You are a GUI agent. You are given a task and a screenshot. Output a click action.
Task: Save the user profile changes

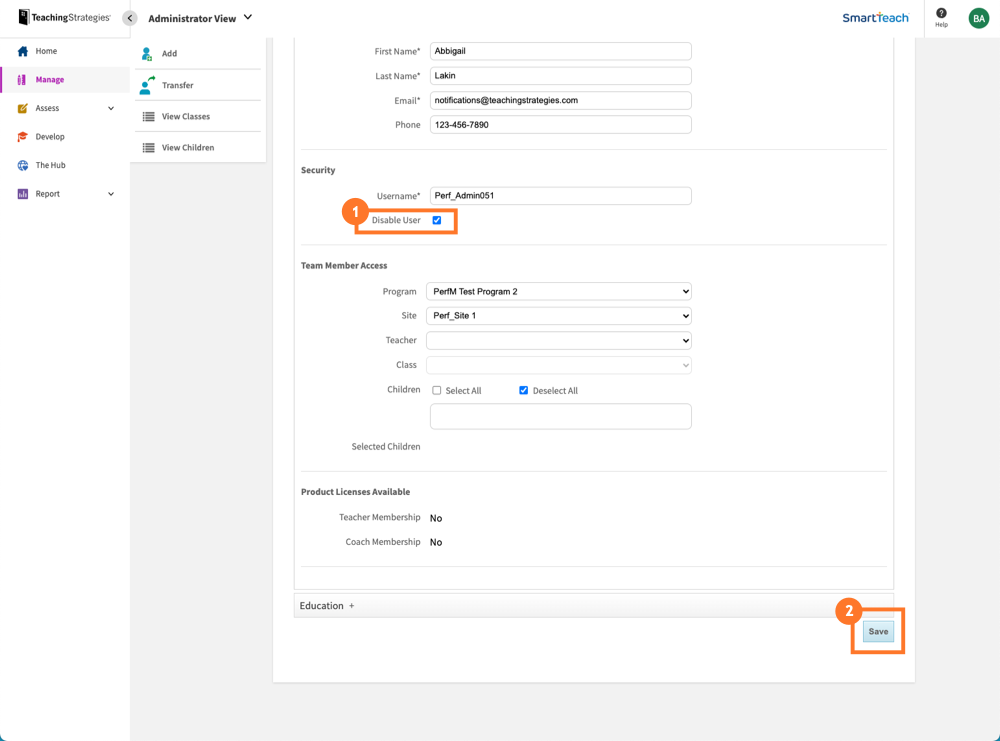coord(878,631)
